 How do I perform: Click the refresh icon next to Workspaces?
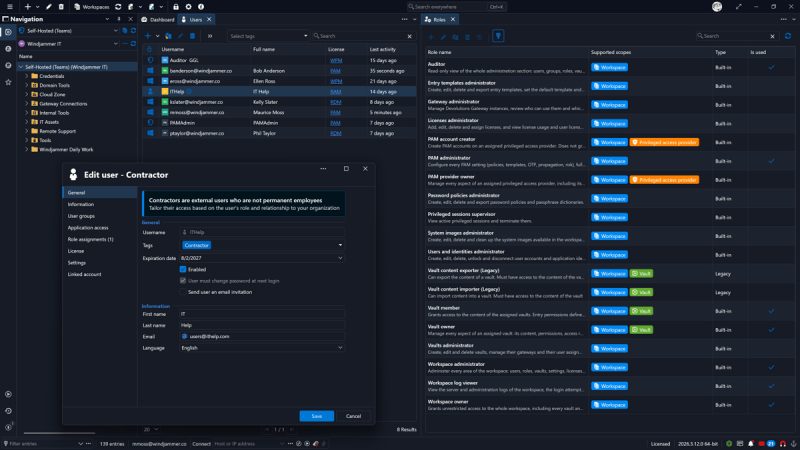click(x=118, y=7)
